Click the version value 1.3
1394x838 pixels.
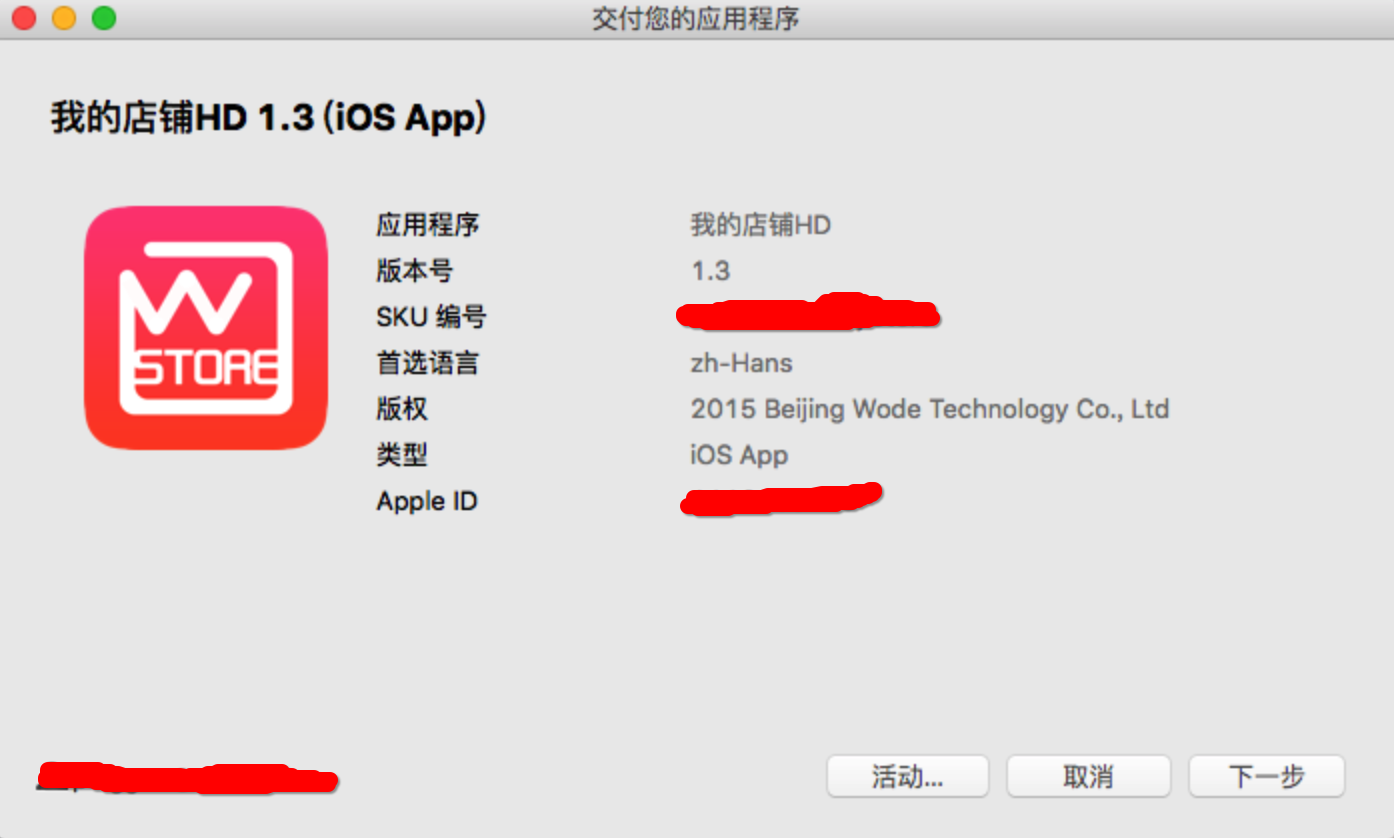(x=711, y=271)
